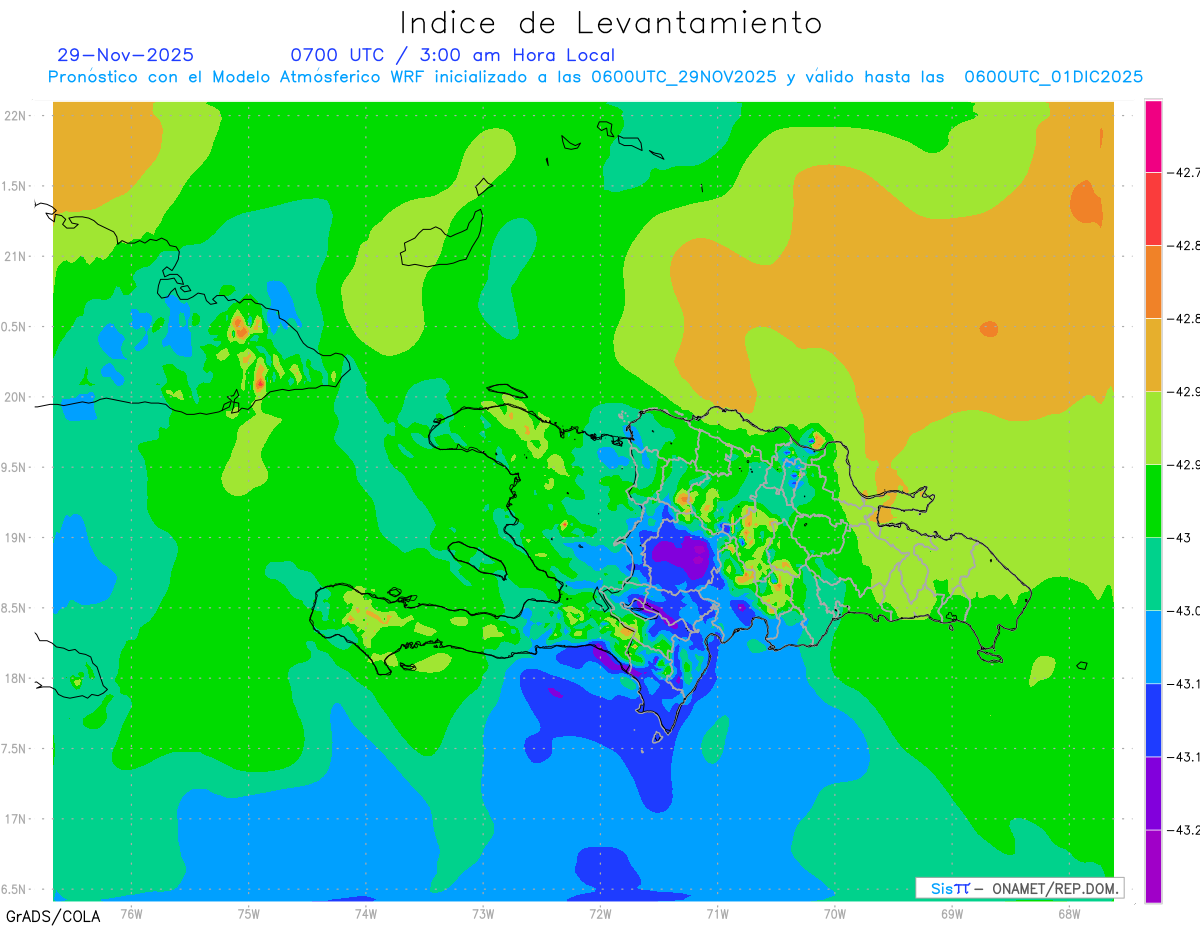Click the legend value "-43.2"
This screenshot has height=927, width=1200.
pyautogui.click(x=1184, y=830)
